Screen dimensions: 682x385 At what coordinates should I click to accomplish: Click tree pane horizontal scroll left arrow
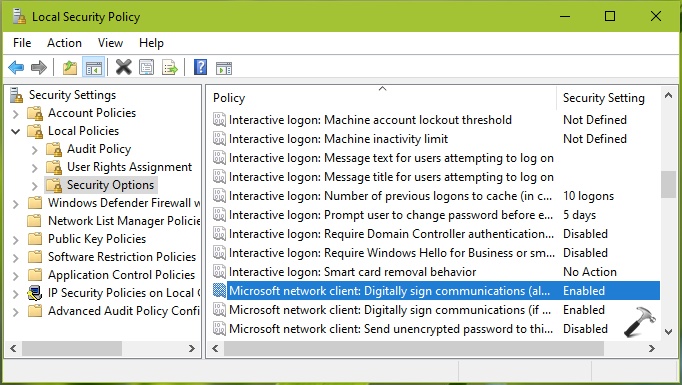(x=13, y=348)
